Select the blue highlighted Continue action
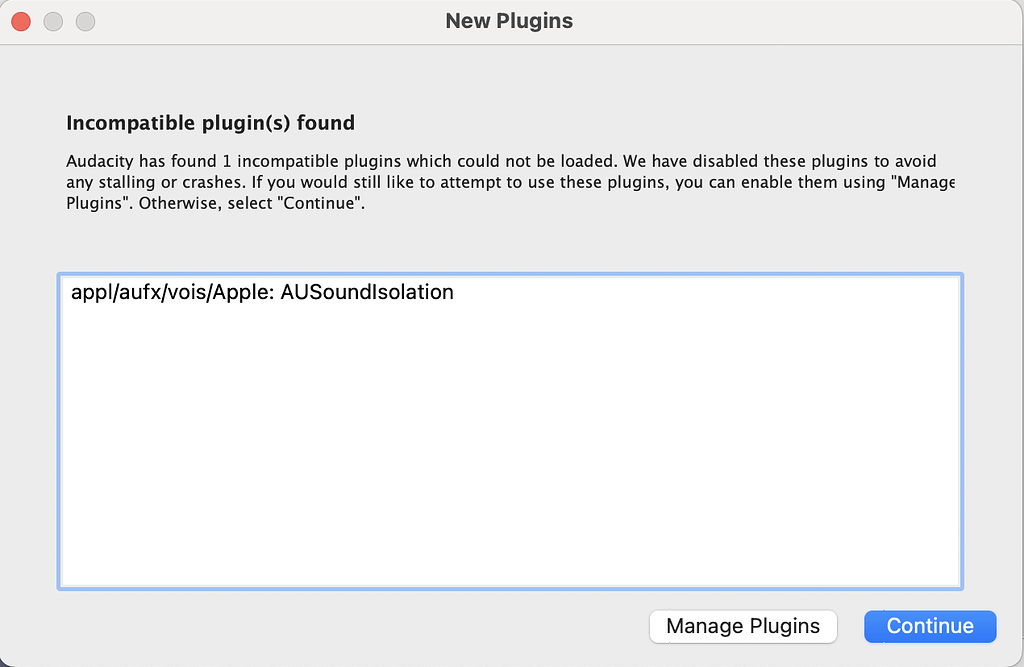The image size is (1024, 667). pyautogui.click(x=929, y=626)
